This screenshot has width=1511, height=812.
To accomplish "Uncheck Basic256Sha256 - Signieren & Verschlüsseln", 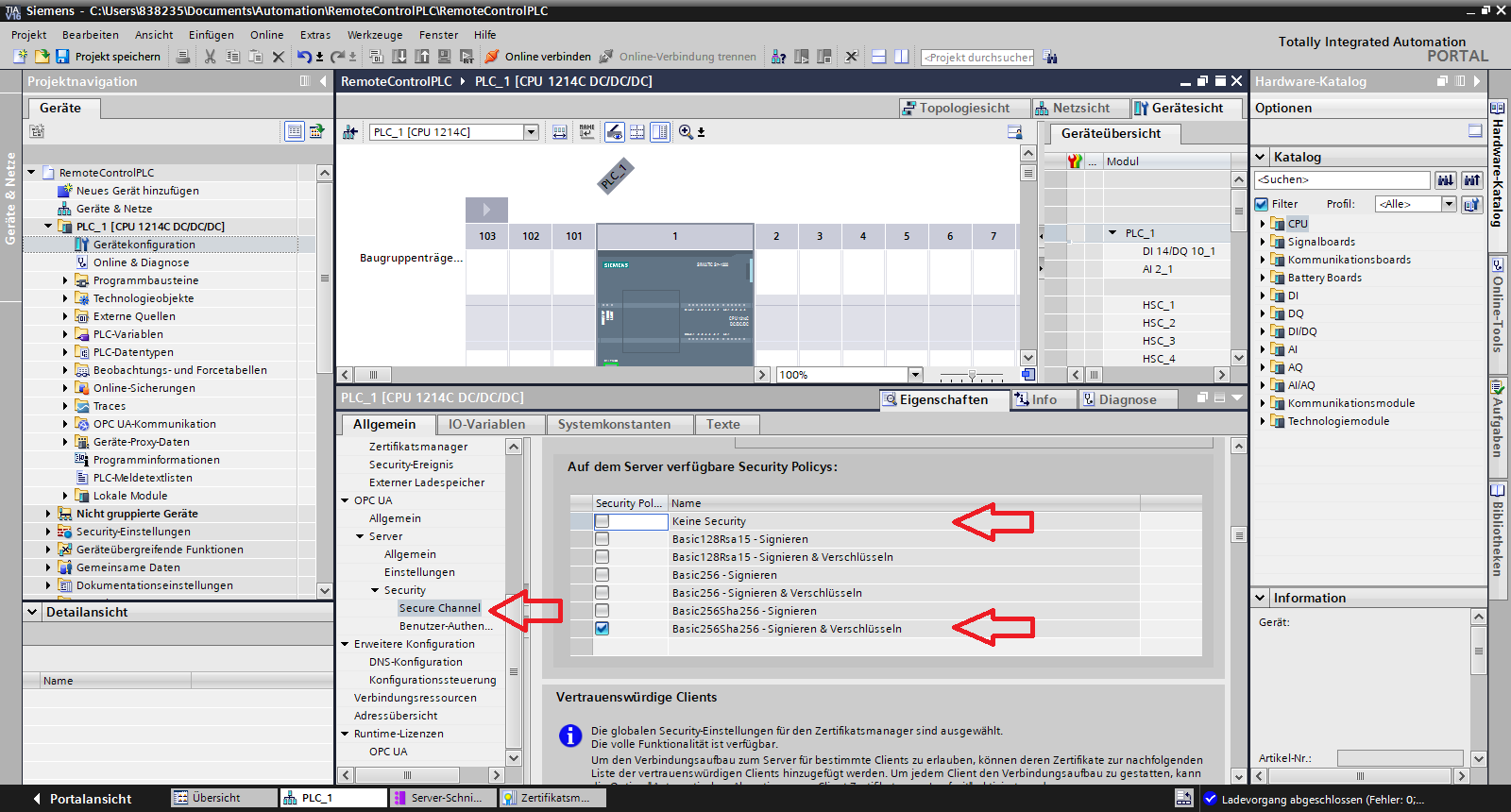I will coord(602,629).
